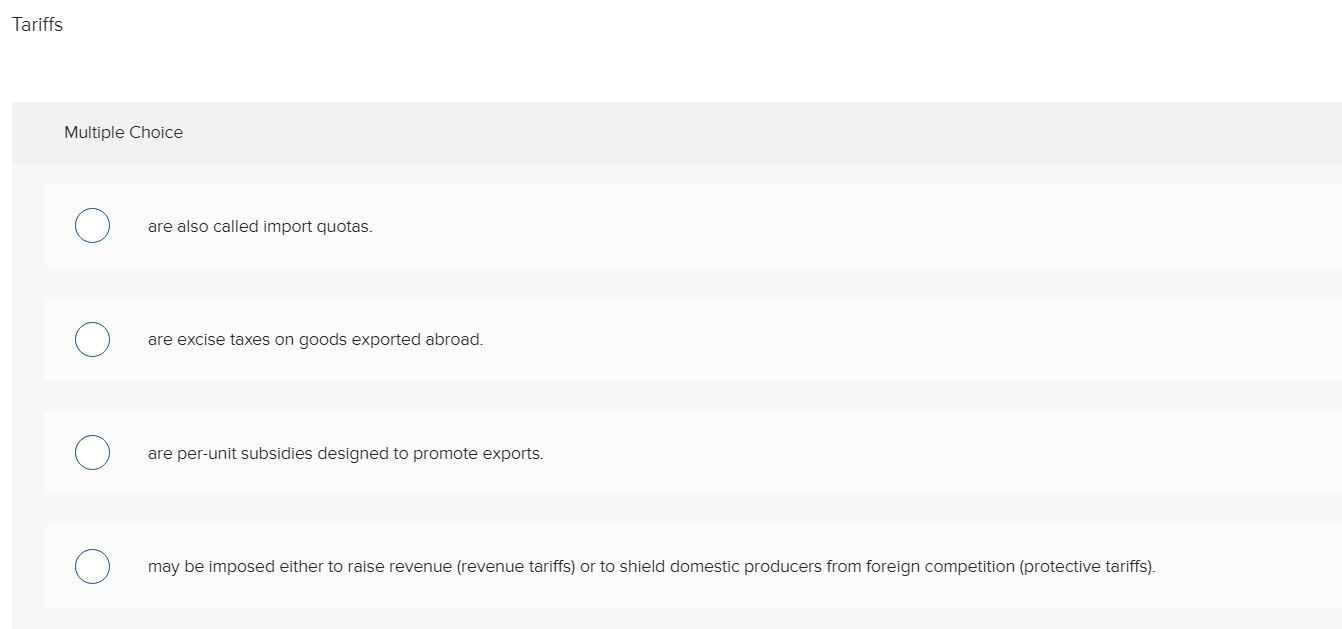The width and height of the screenshot is (1342, 629).
Task: Choose radio for 'excise taxes on goods exported abroad'
Action: 92,340
